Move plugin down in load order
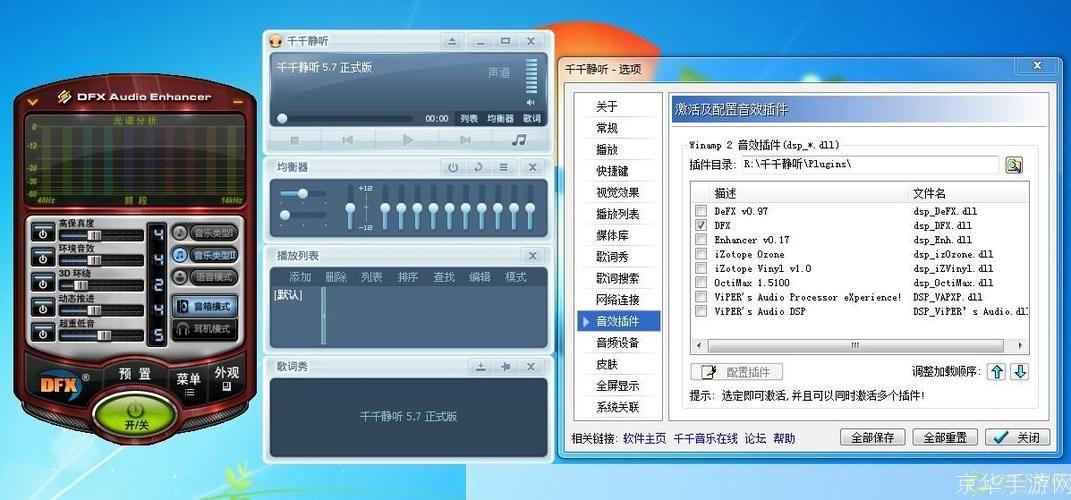Image resolution: width=1071 pixels, height=500 pixels. [x=1020, y=372]
